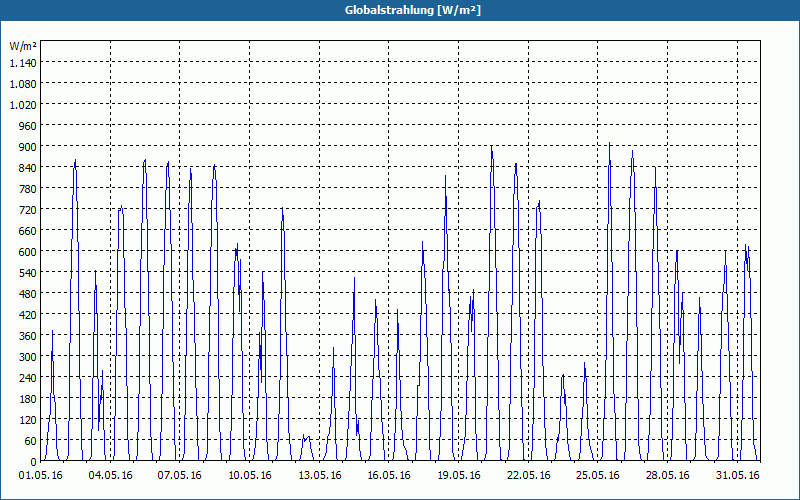
Task: Click the 540 y-axis label
Action: tap(28, 272)
